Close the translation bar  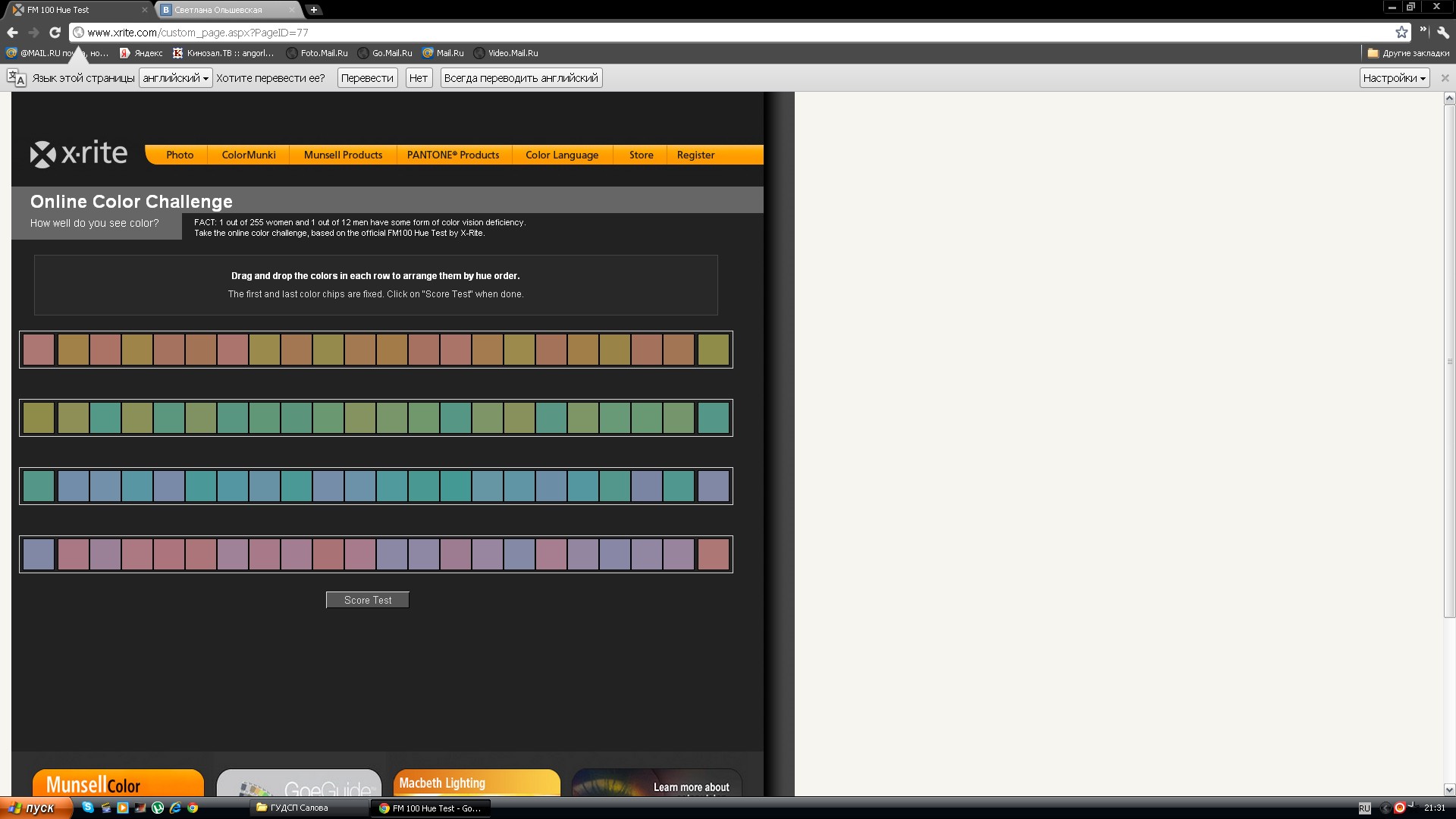[1445, 78]
